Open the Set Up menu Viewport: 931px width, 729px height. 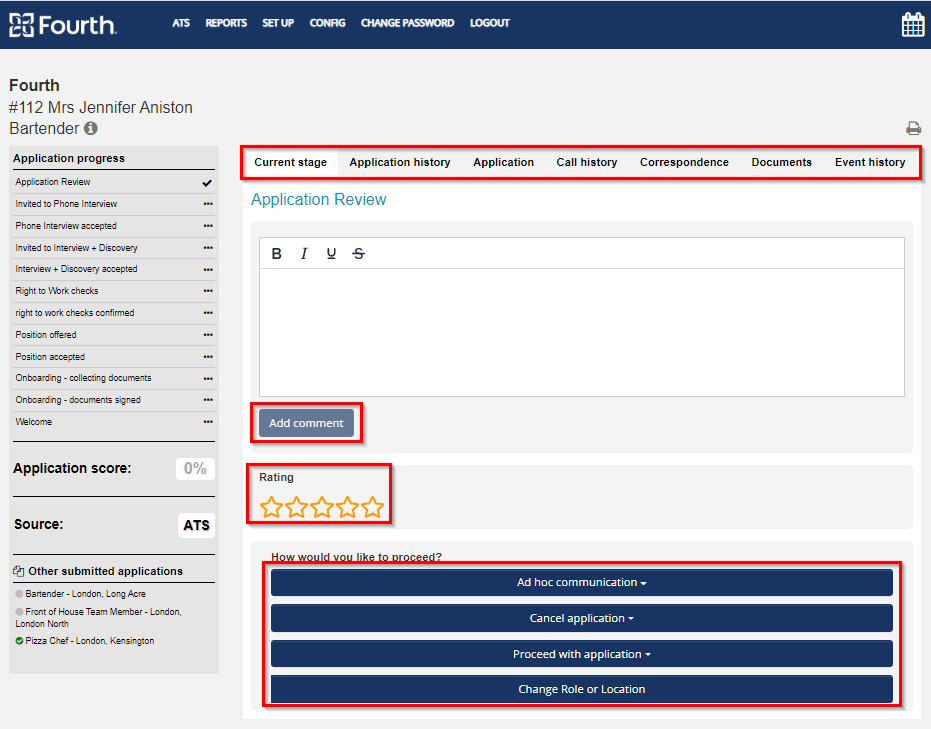(x=278, y=23)
